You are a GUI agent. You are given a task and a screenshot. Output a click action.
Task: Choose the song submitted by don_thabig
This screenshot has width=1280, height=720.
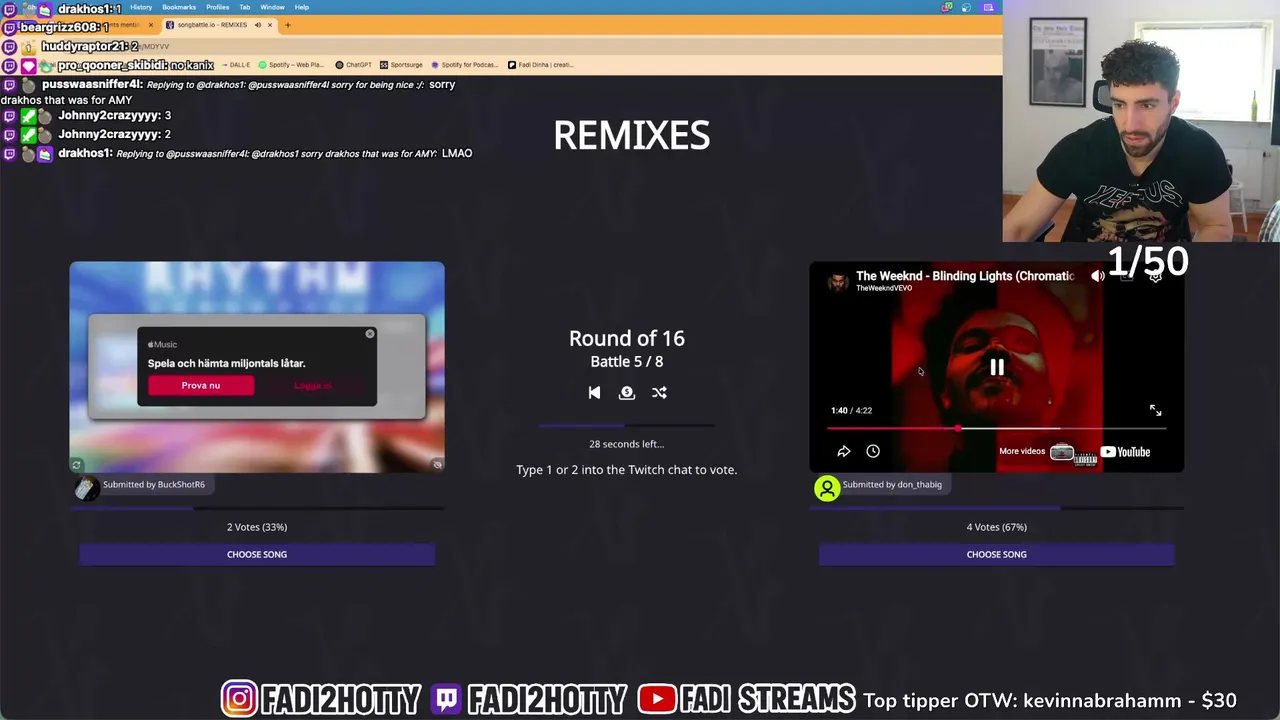coord(997,554)
